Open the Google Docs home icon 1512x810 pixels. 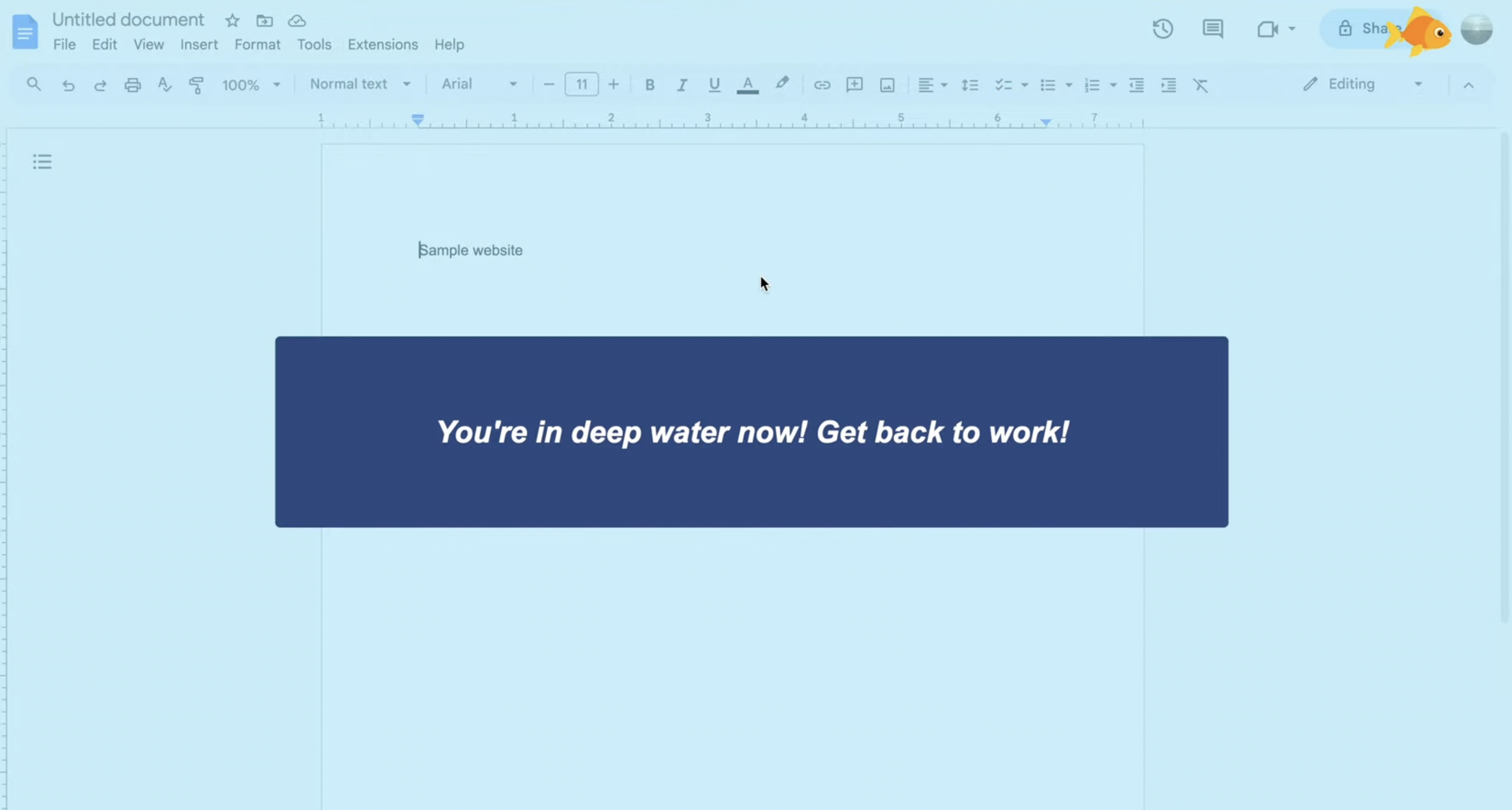click(25, 32)
